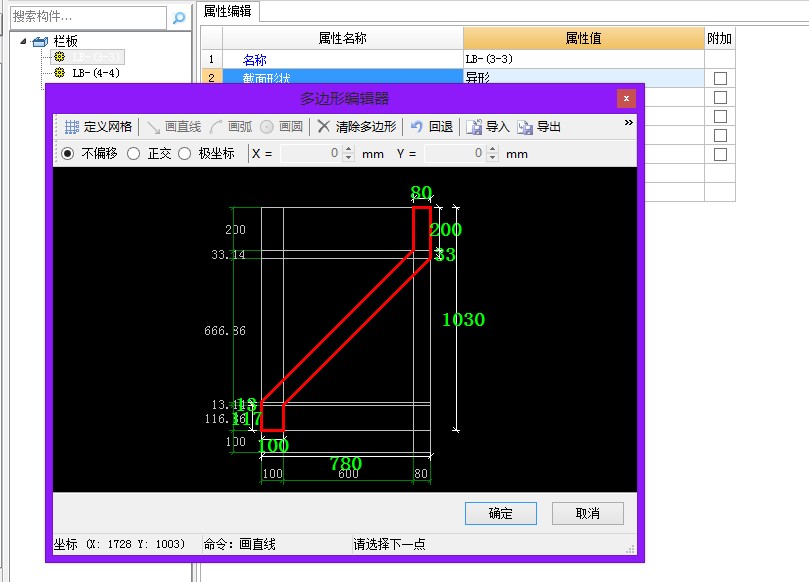Close the polygon editor dialog

pyautogui.click(x=626, y=98)
